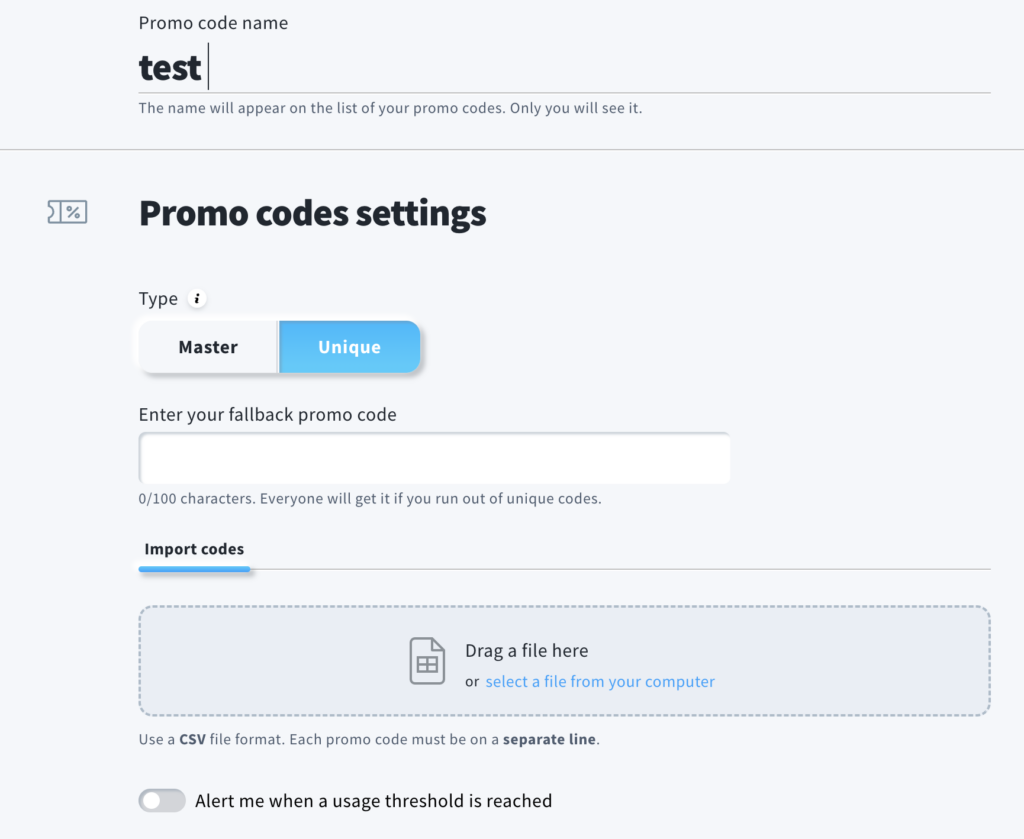Open the Import codes tab
This screenshot has width=1024, height=839.
pos(194,549)
